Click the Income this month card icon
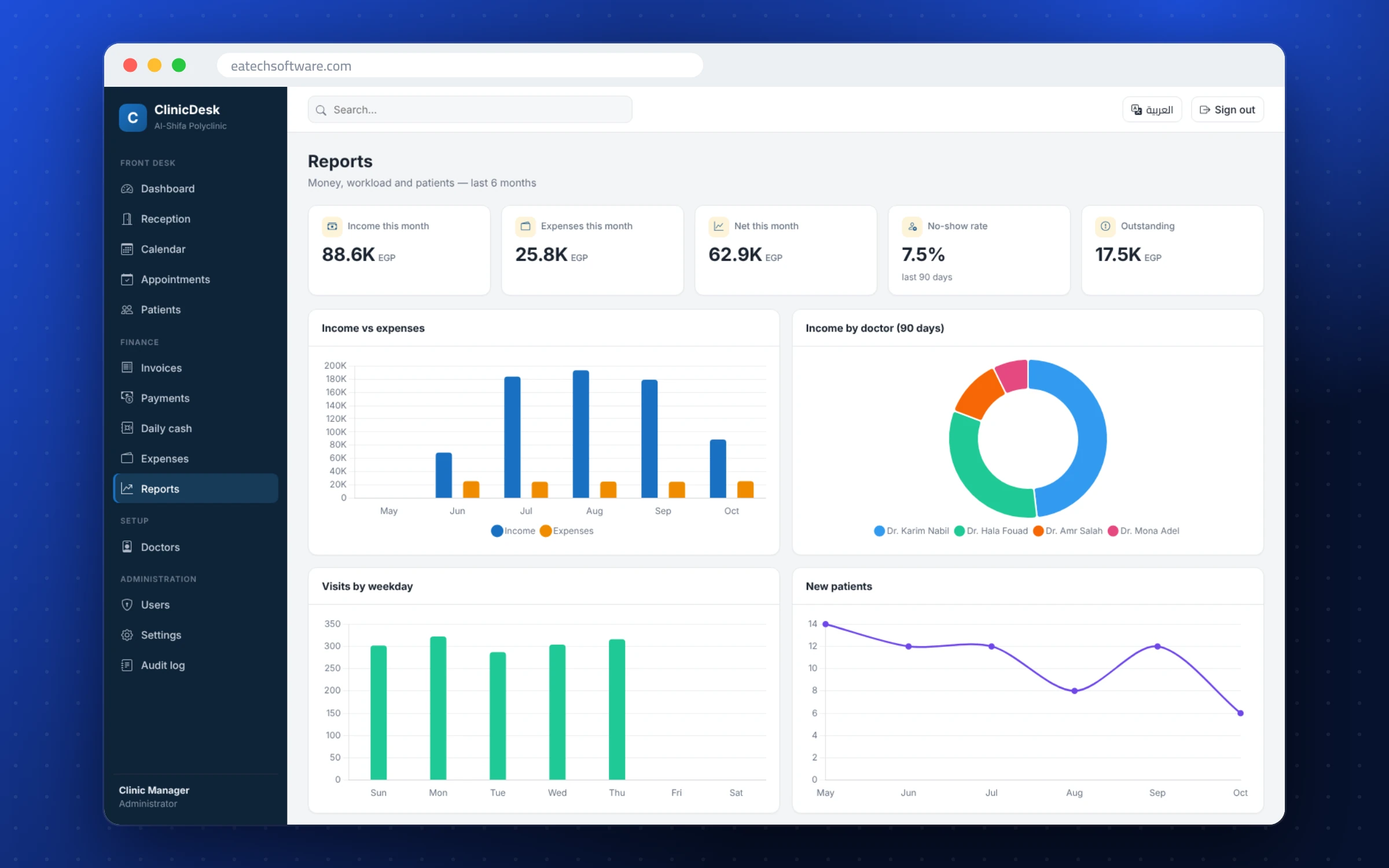The width and height of the screenshot is (1389, 868). click(x=332, y=226)
